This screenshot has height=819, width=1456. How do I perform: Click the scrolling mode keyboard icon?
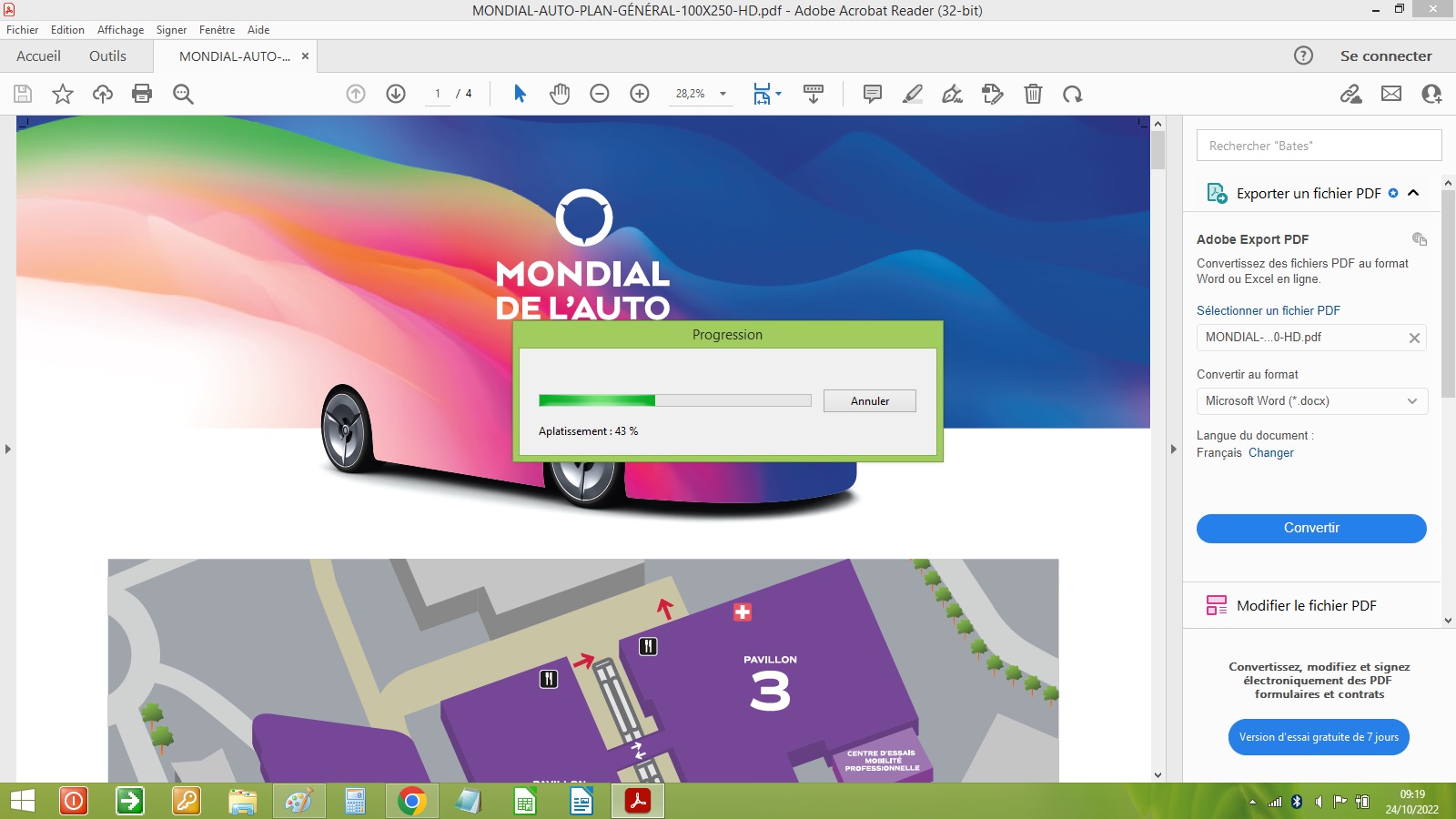pos(814,94)
